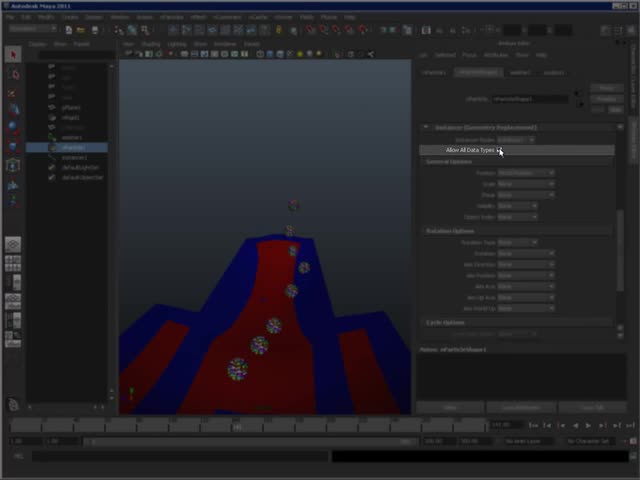640x480 pixels.
Task: Click the Presets button beside node name
Action: coord(607,99)
